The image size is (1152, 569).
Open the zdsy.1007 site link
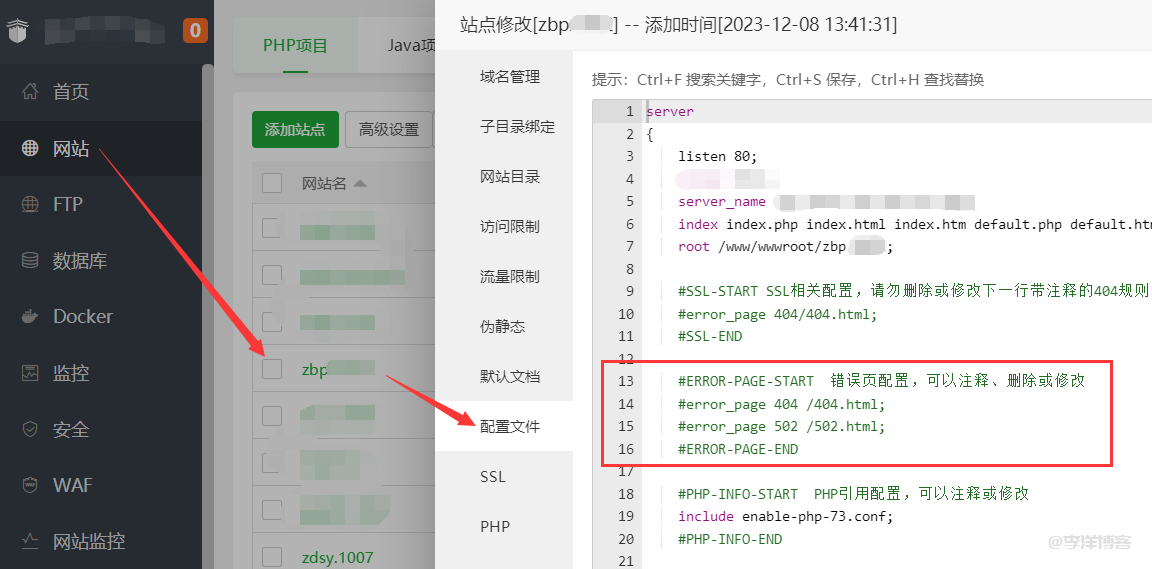pyautogui.click(x=337, y=557)
